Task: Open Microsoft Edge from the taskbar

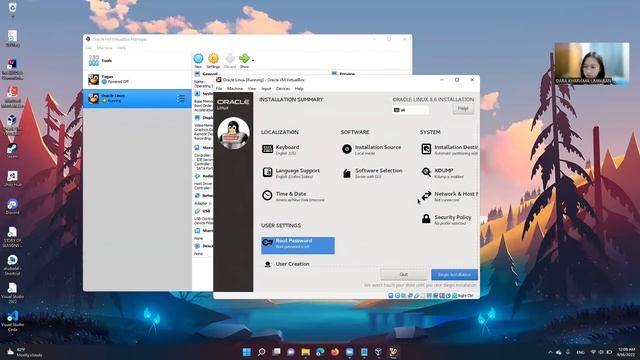Action: tap(320, 352)
